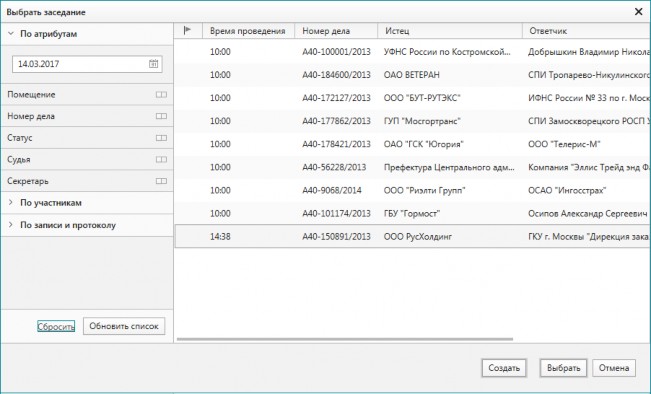
Task: Click plaintiff ГУП "Мосгортранс"
Action: [422, 121]
